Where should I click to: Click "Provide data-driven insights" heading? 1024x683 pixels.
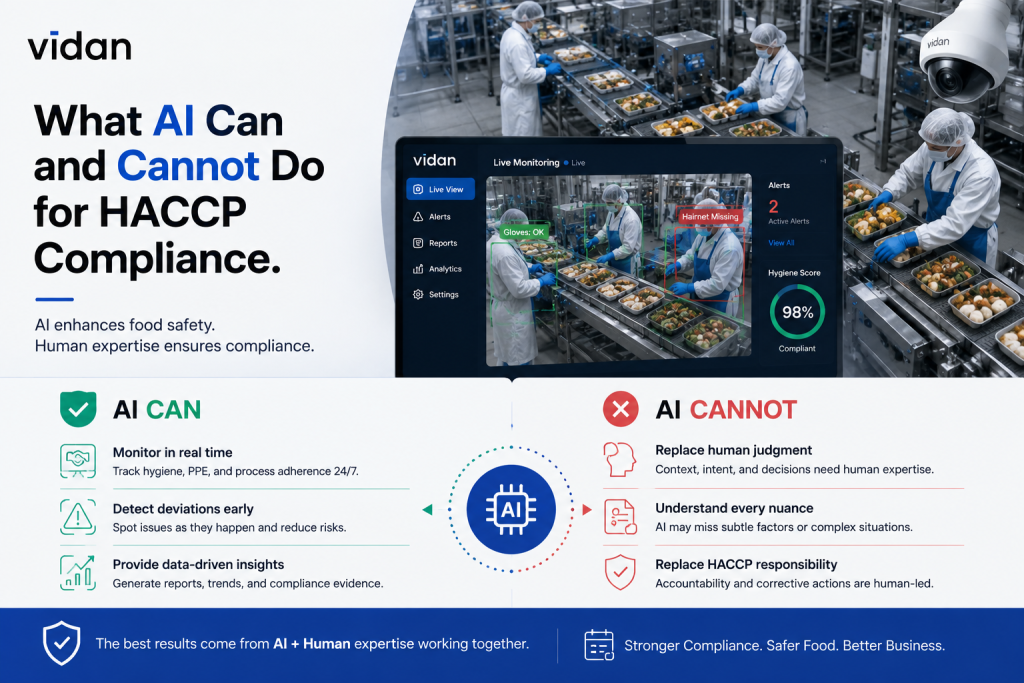(198, 564)
